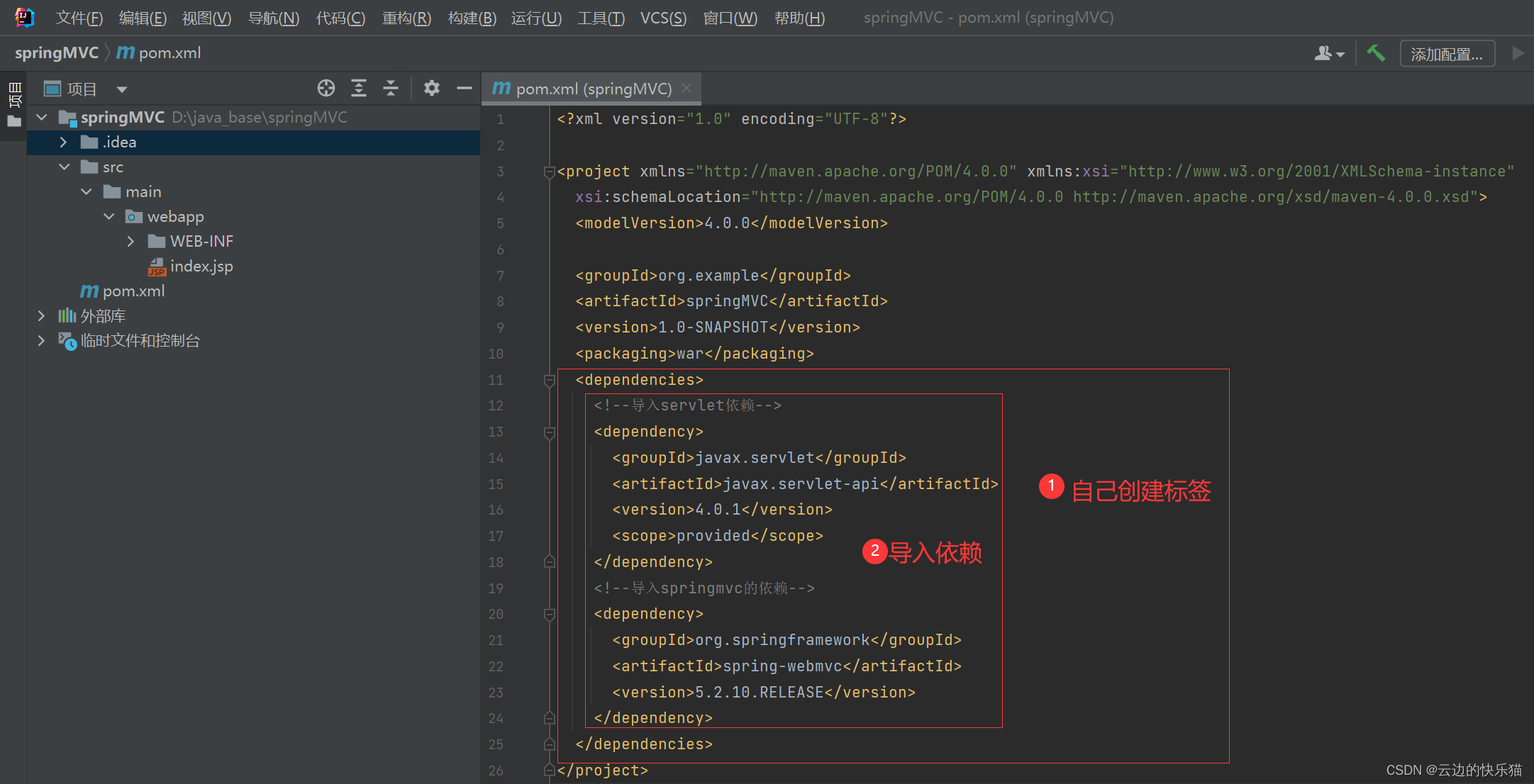Screen dimensions: 1534x784
Task: Hide the project tool window with minus icon
Action: 465,89
